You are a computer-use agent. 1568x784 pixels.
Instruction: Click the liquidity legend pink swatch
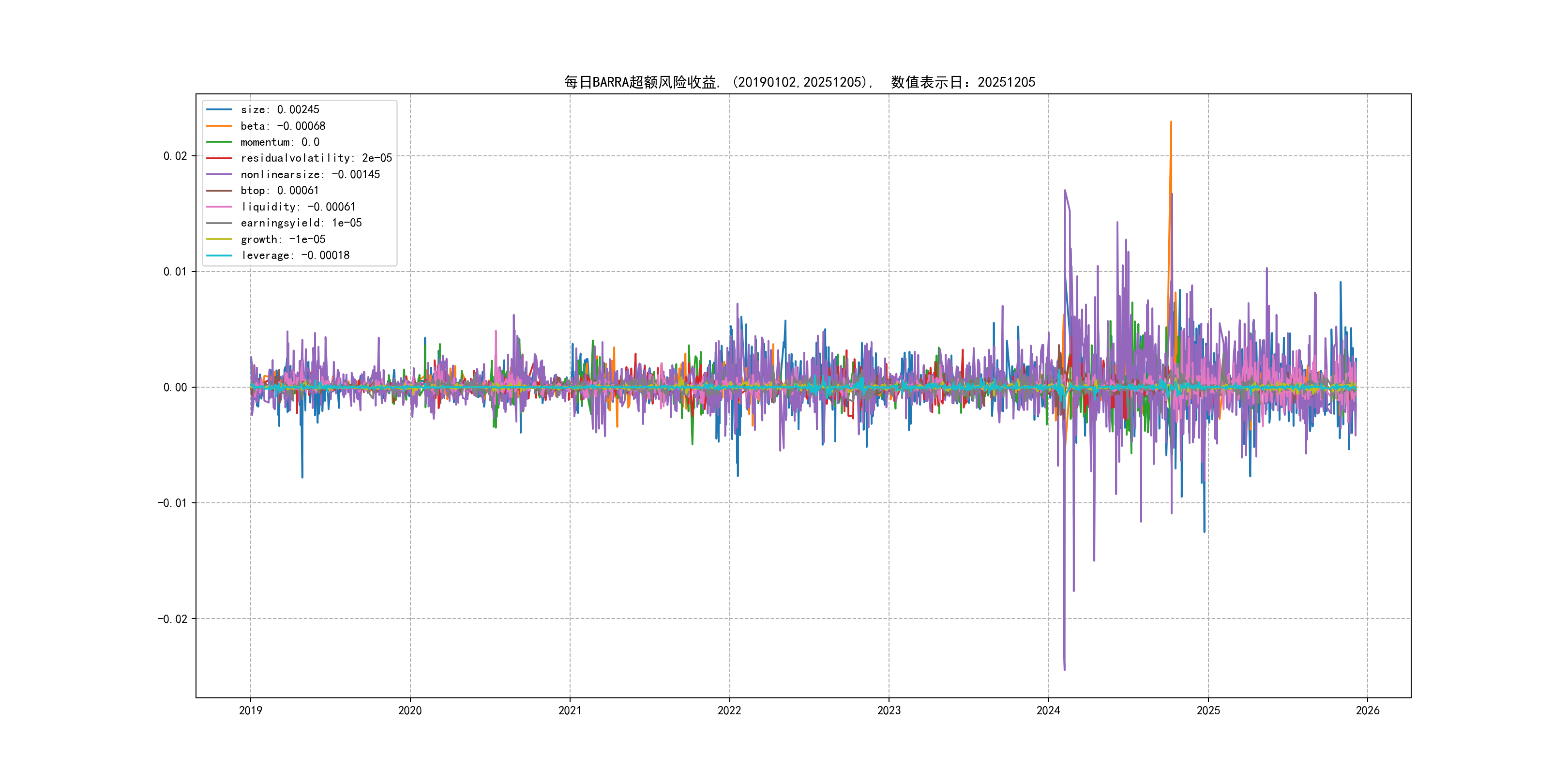click(x=219, y=207)
